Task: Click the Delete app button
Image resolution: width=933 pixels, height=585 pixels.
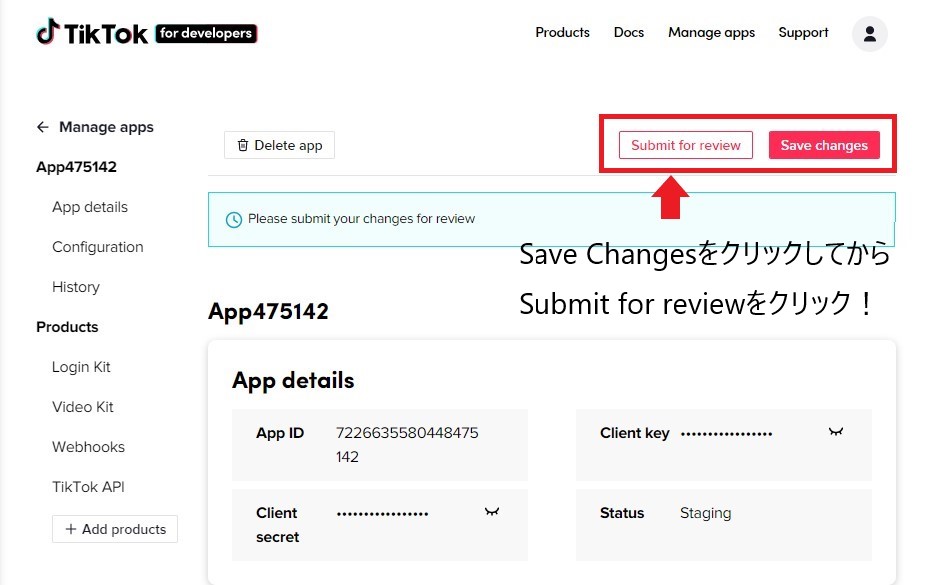Action: point(280,145)
